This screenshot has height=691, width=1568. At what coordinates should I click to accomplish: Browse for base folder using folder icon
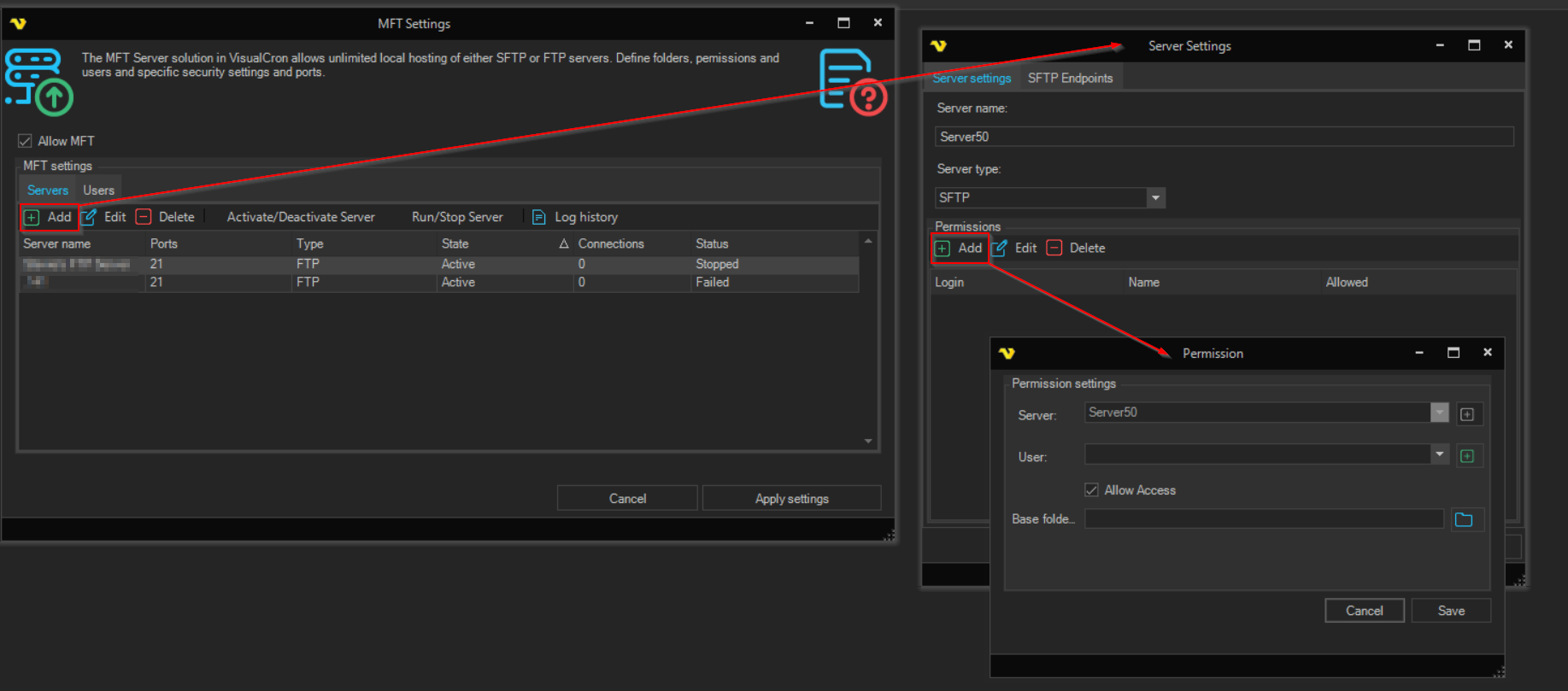(x=1464, y=519)
